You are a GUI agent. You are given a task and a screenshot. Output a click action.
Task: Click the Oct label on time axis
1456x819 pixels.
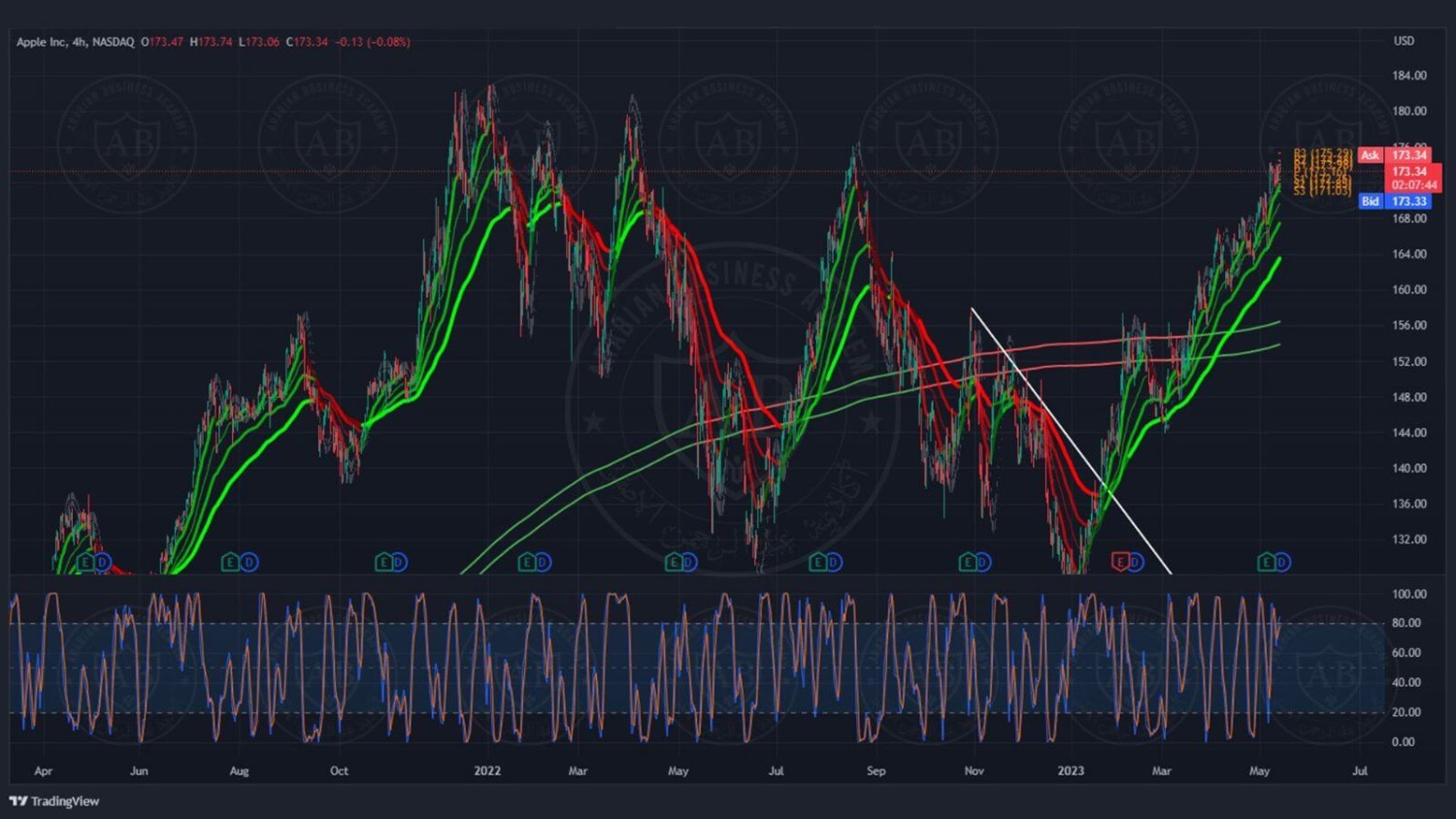point(339,770)
